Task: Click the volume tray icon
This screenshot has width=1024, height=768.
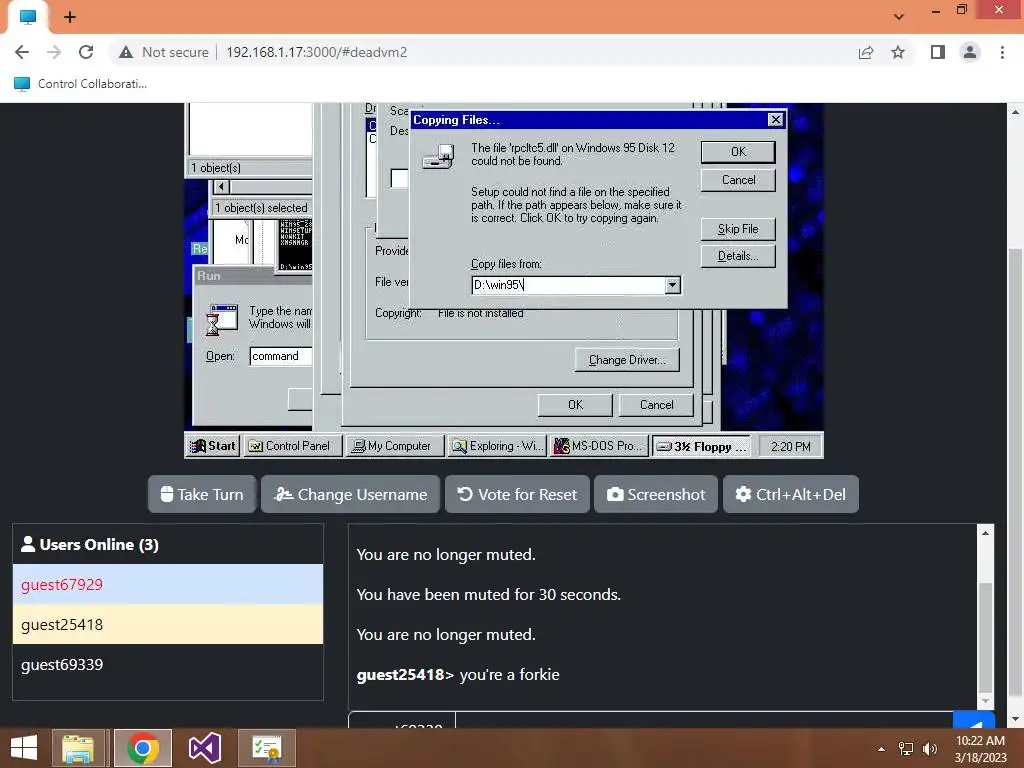Action: tap(929, 749)
